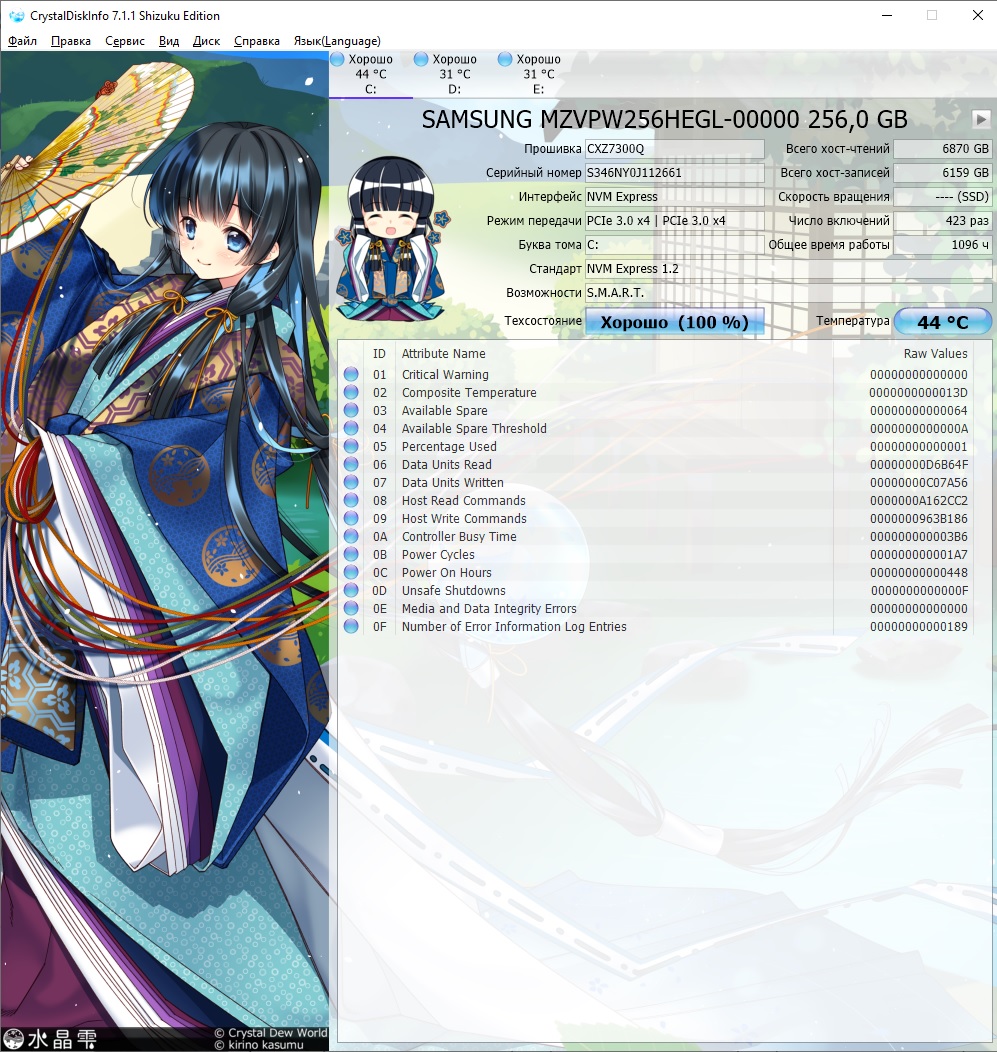Close the CrystalDiskInfo window
This screenshot has height=1052, width=997.
point(978,15)
